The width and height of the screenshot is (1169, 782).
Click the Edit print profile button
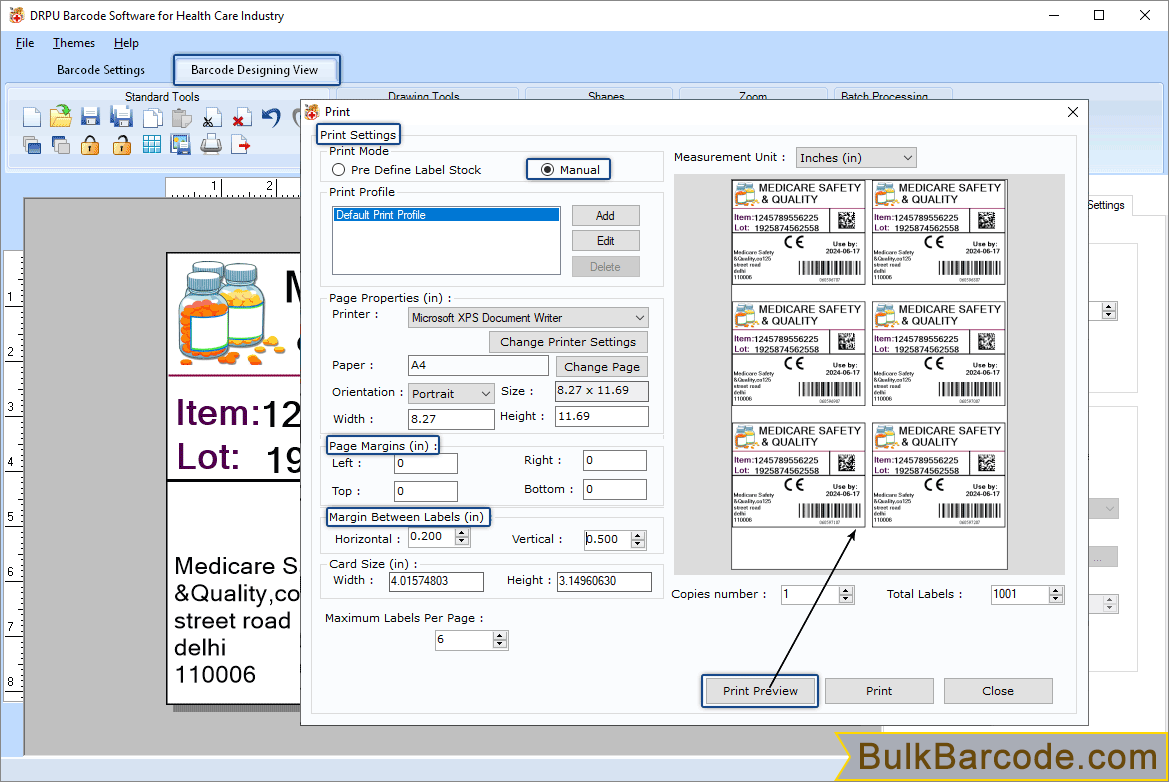tap(605, 241)
